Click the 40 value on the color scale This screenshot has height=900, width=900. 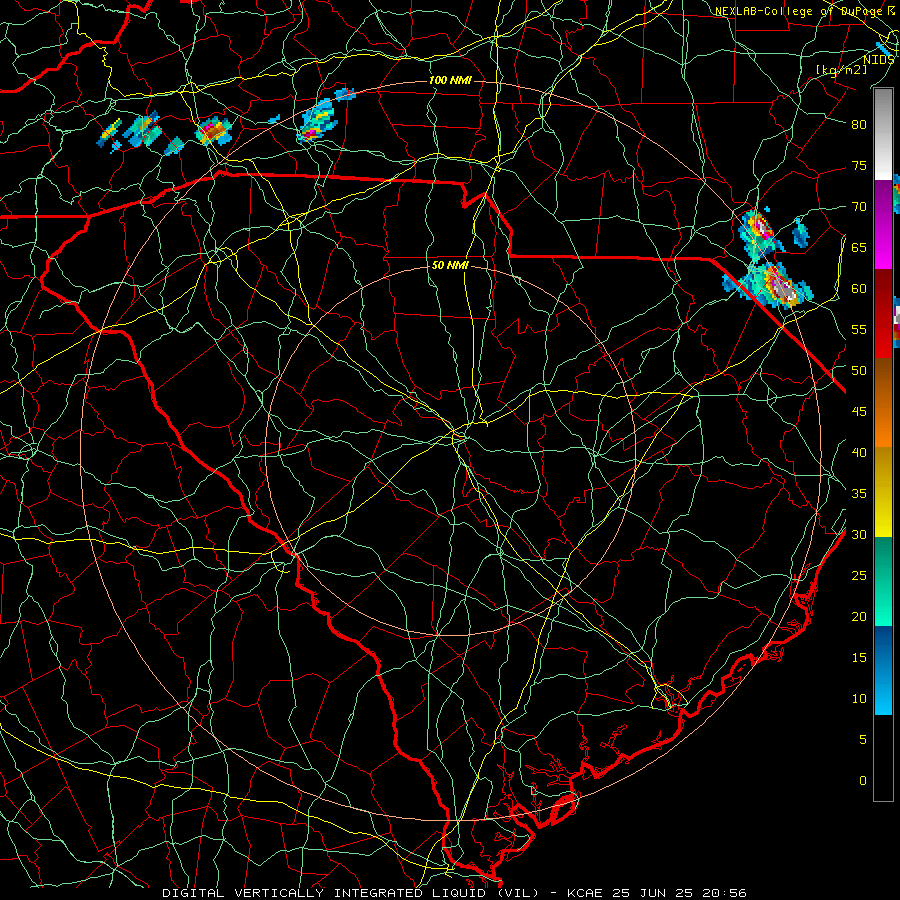(x=859, y=453)
